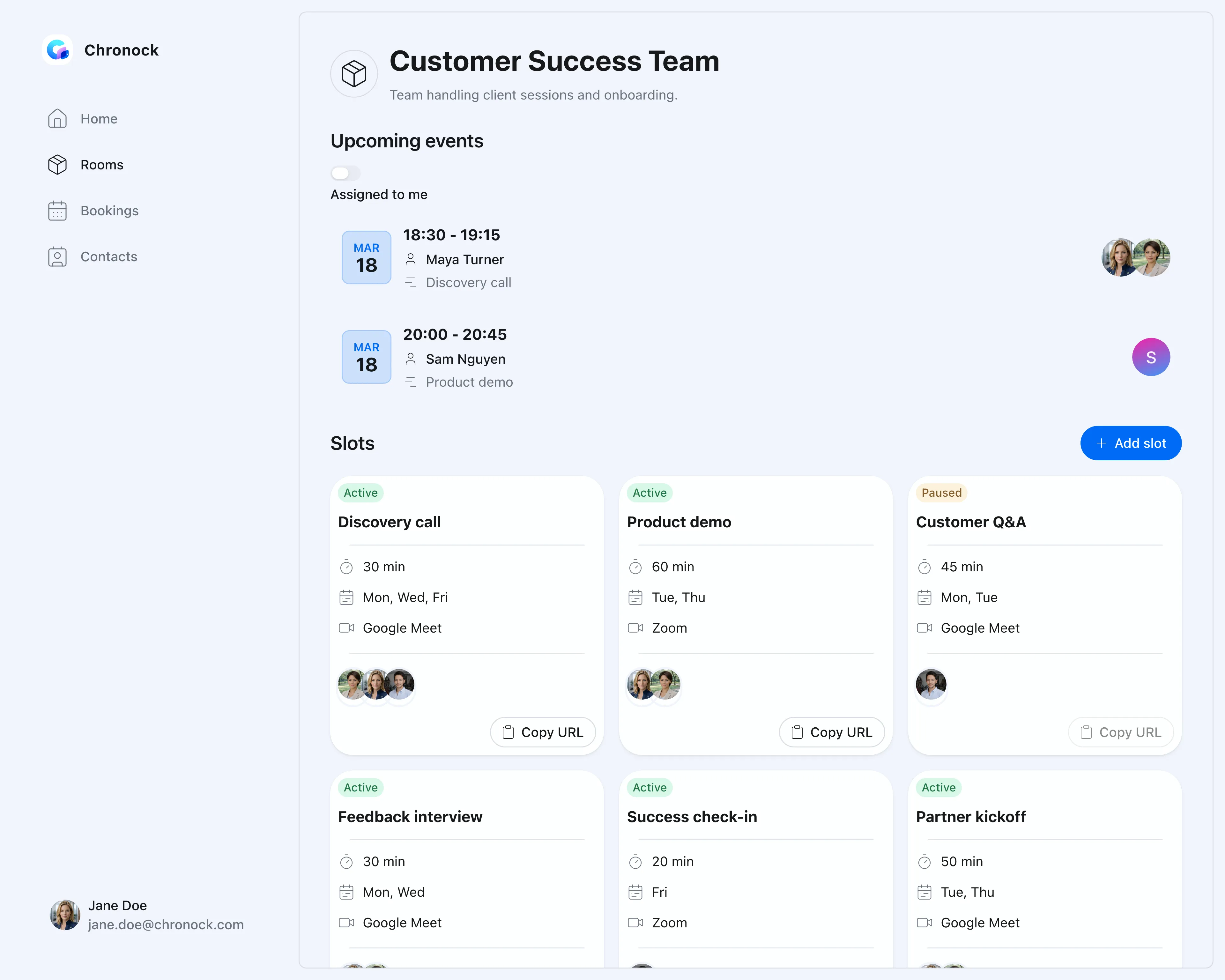Copy URL of the Customer Q&A slot
The width and height of the screenshot is (1225, 980).
(1121, 732)
